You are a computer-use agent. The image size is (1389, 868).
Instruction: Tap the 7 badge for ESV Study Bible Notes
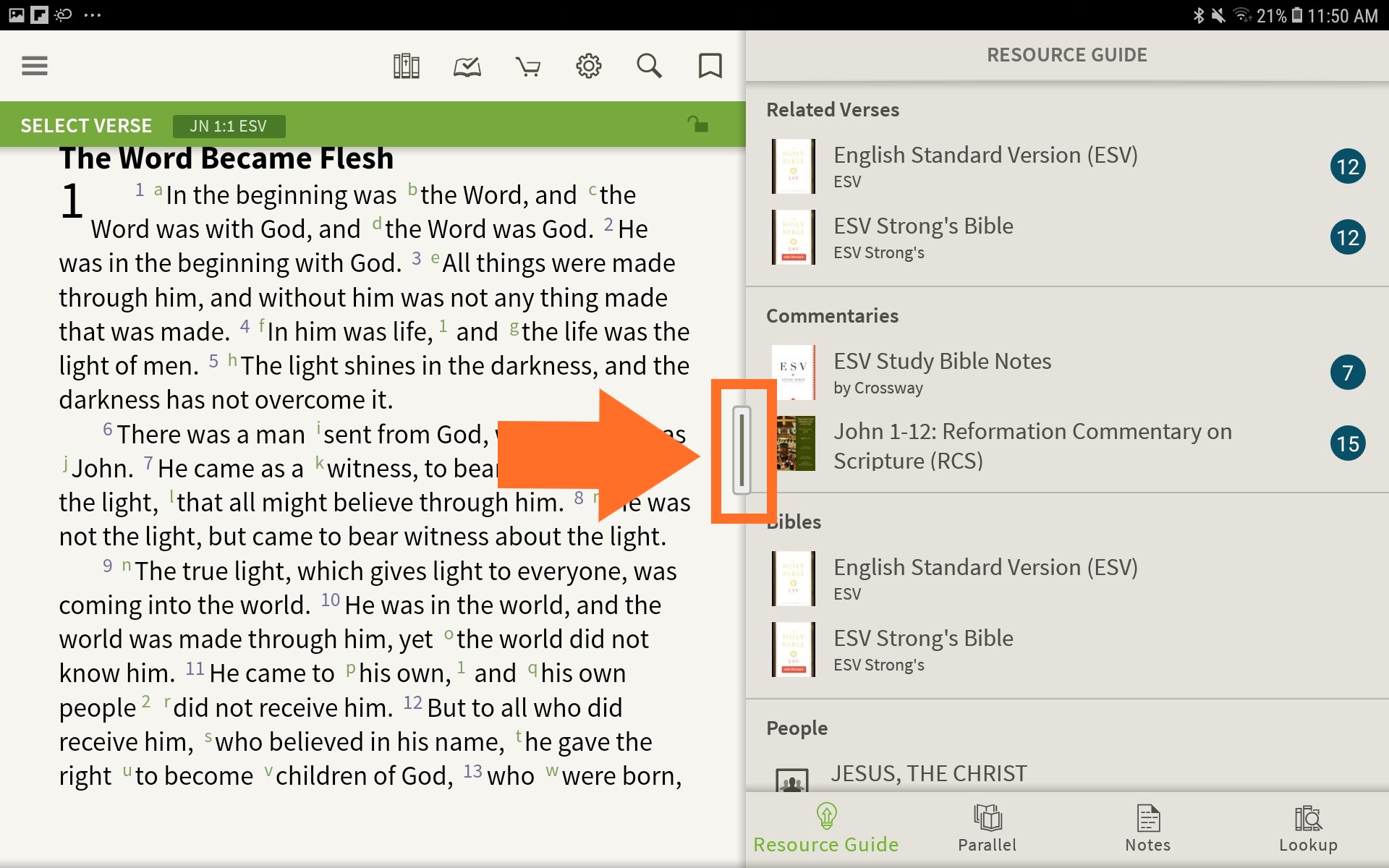[1348, 373]
